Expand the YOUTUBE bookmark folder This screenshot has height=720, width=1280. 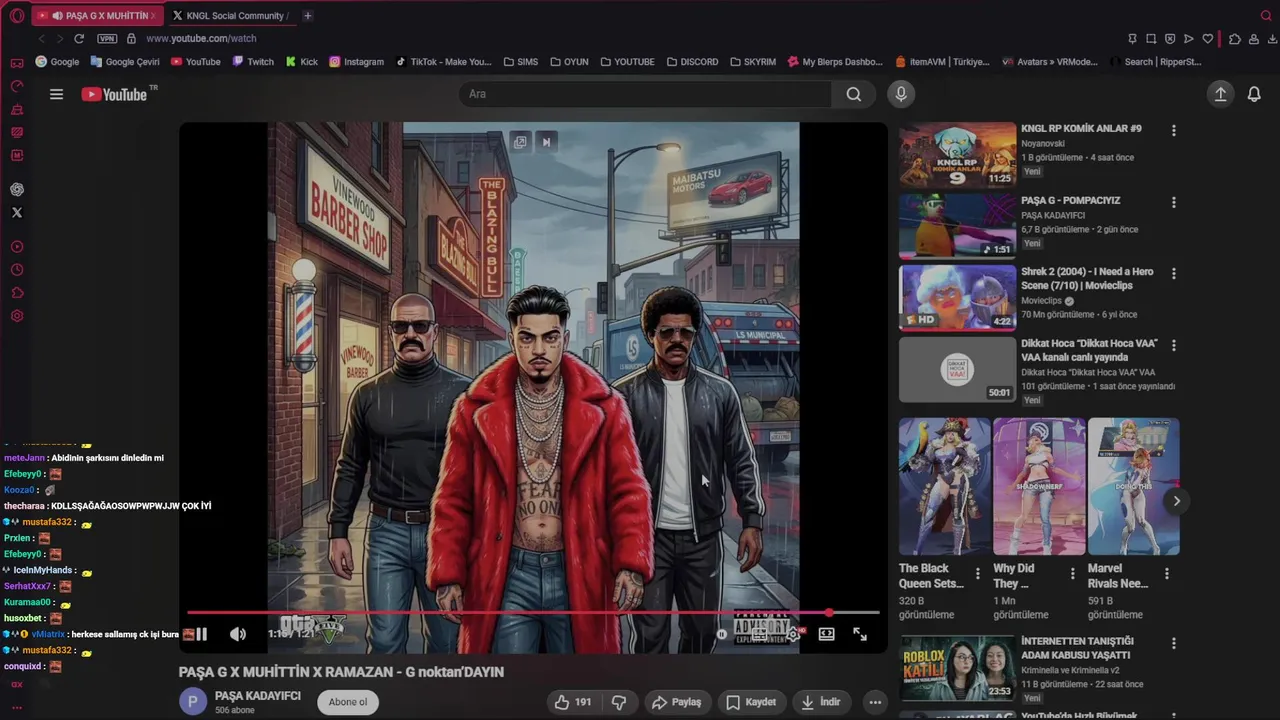tap(627, 61)
